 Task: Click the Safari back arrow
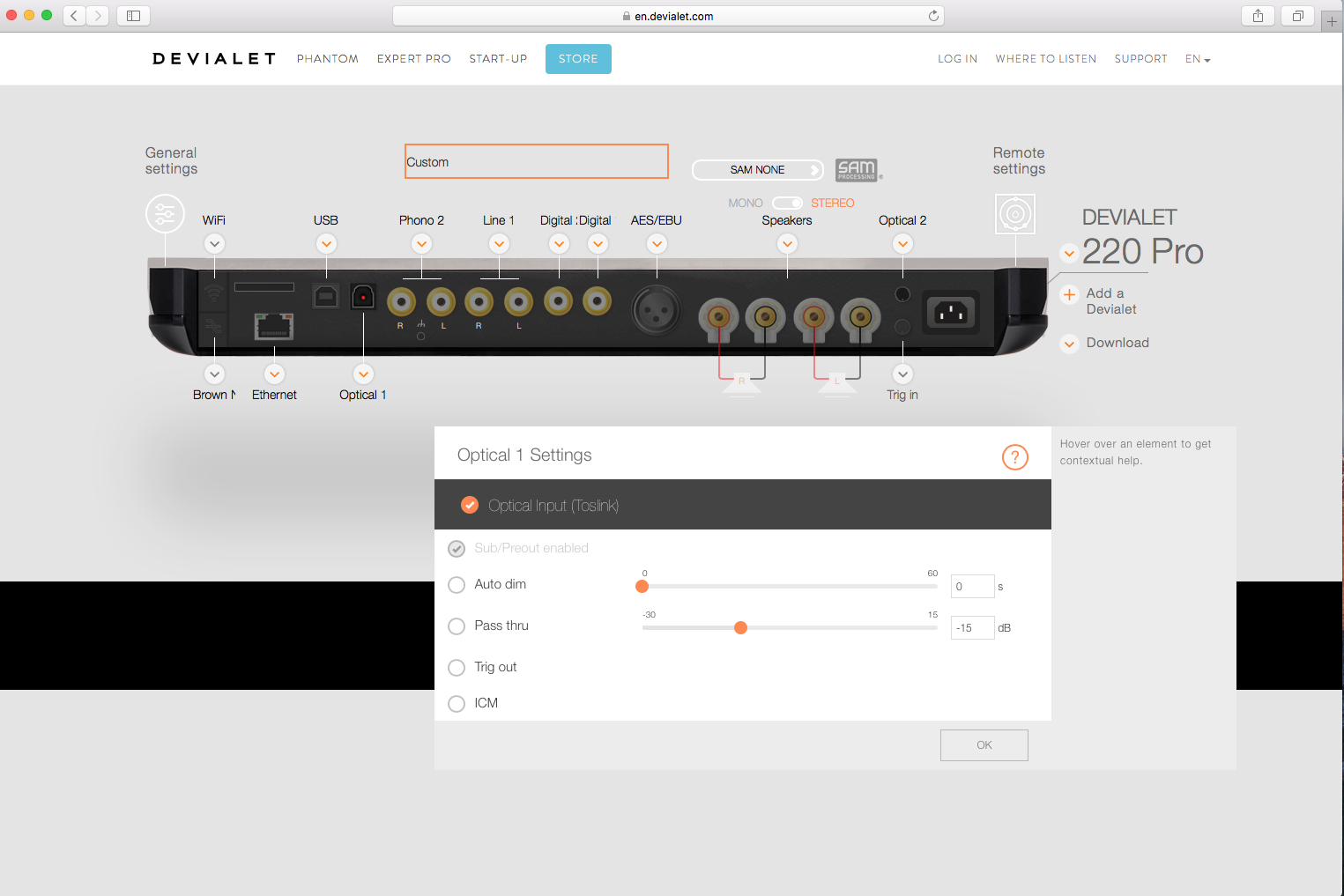click(74, 16)
